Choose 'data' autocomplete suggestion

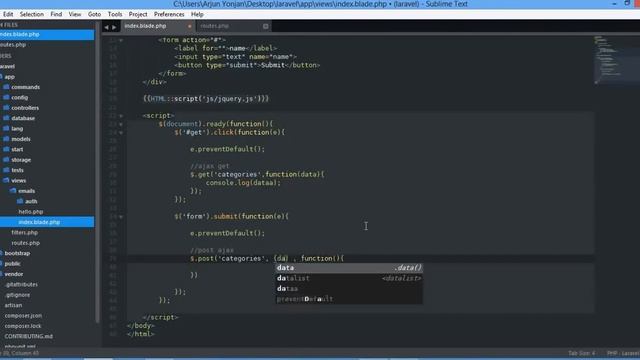(x=349, y=268)
